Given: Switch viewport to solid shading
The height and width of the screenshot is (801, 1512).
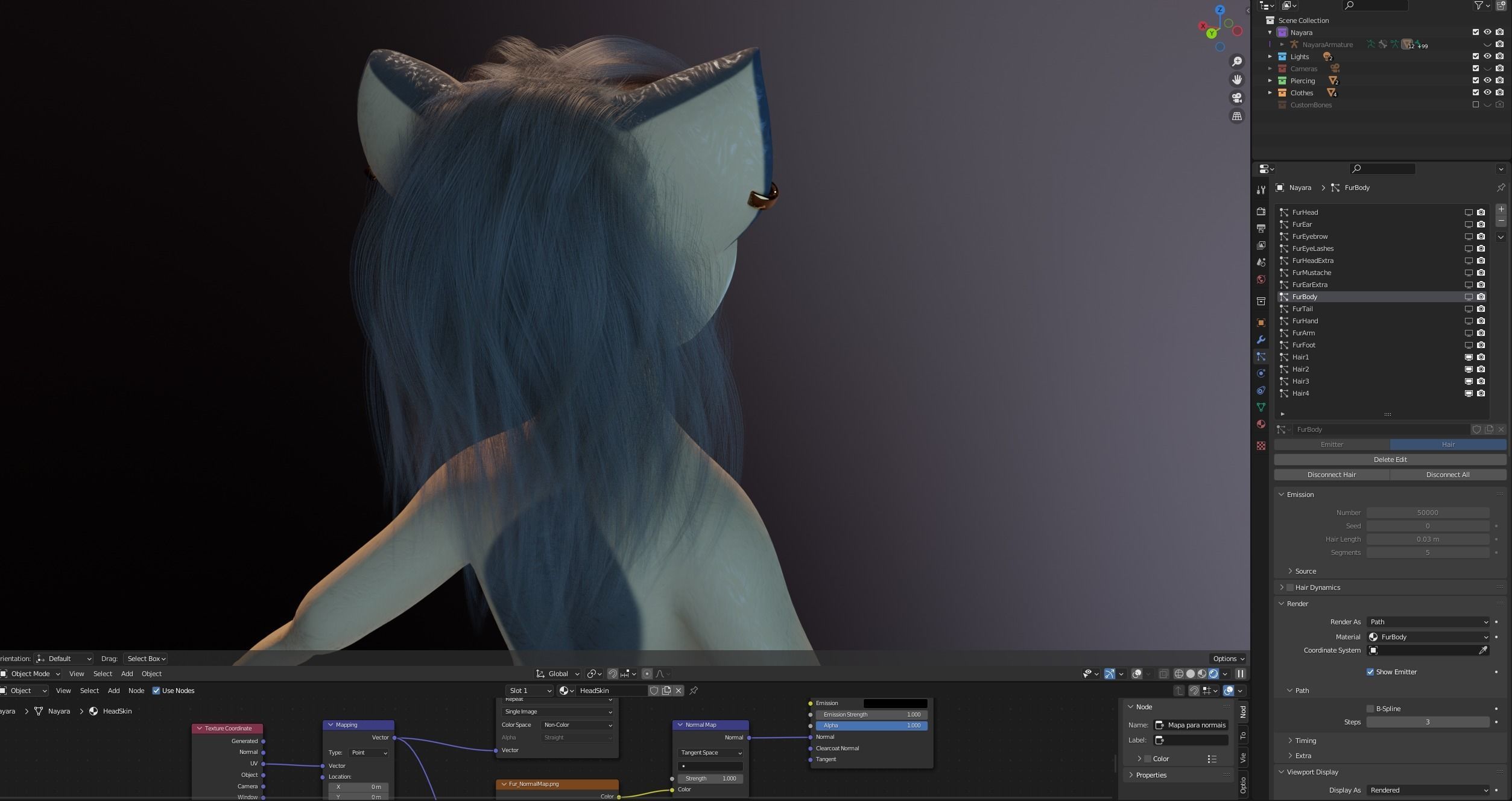Looking at the screenshot, I should coord(1191,674).
